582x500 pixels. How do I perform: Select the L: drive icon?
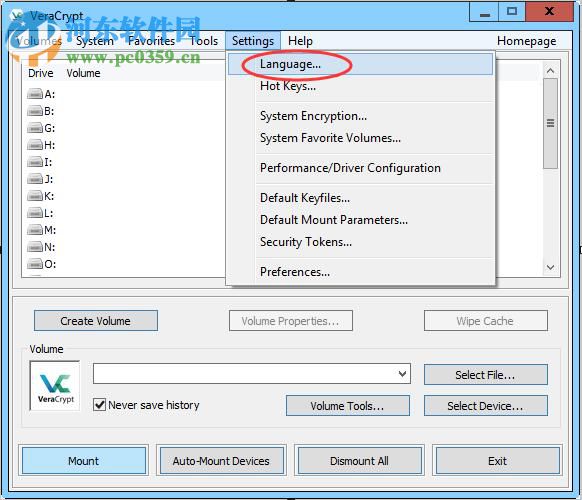point(35,213)
